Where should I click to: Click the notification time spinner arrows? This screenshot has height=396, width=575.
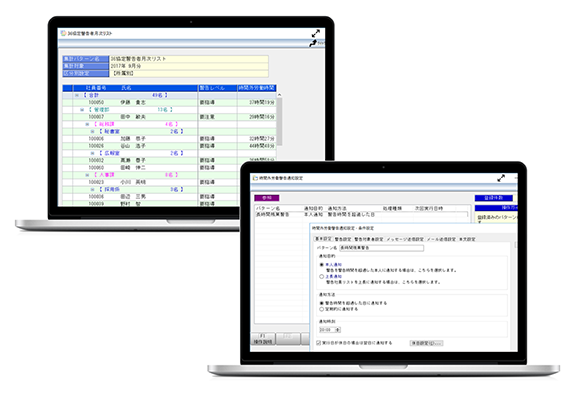[x=338, y=330]
